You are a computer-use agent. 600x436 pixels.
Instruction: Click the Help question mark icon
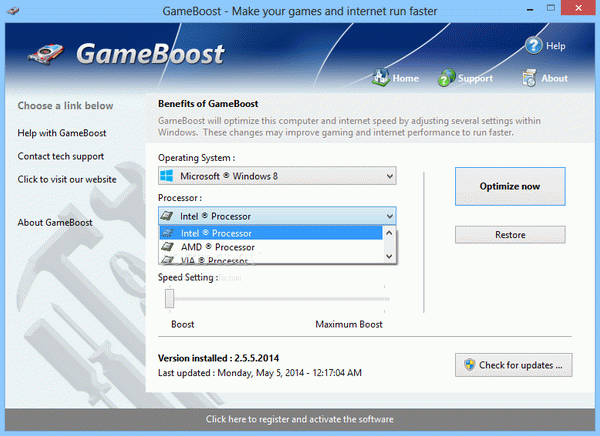pos(533,46)
